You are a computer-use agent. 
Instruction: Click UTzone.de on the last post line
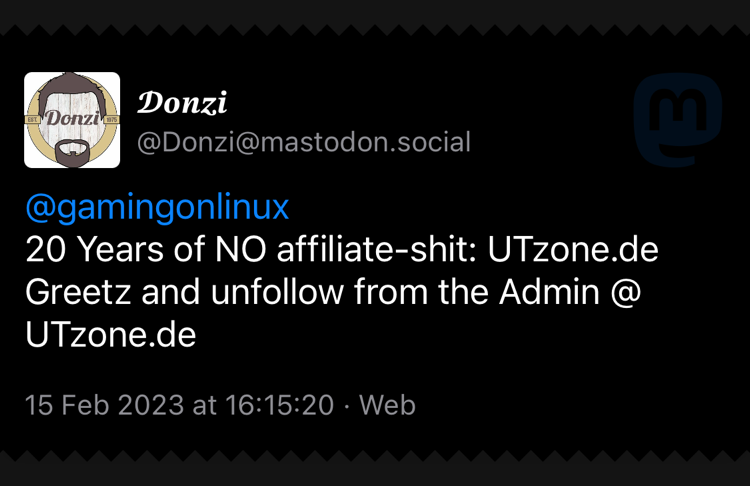[110, 336]
